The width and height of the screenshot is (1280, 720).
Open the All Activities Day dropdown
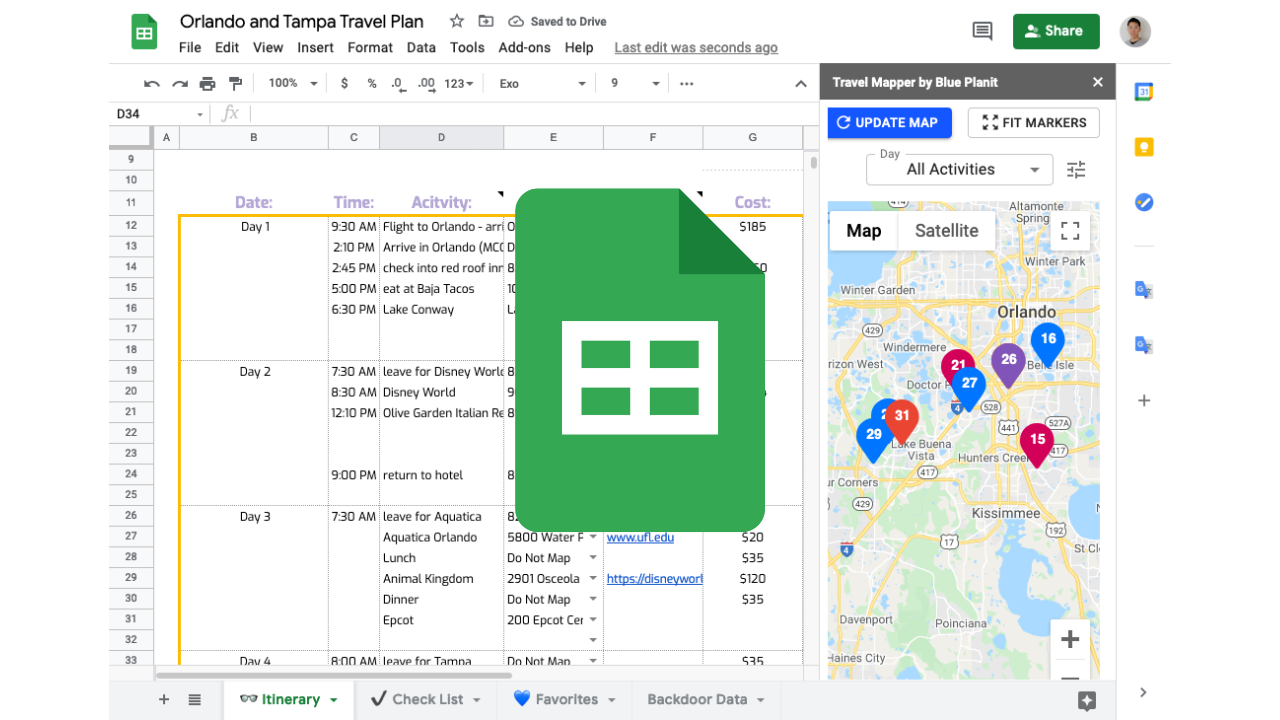[959, 170]
